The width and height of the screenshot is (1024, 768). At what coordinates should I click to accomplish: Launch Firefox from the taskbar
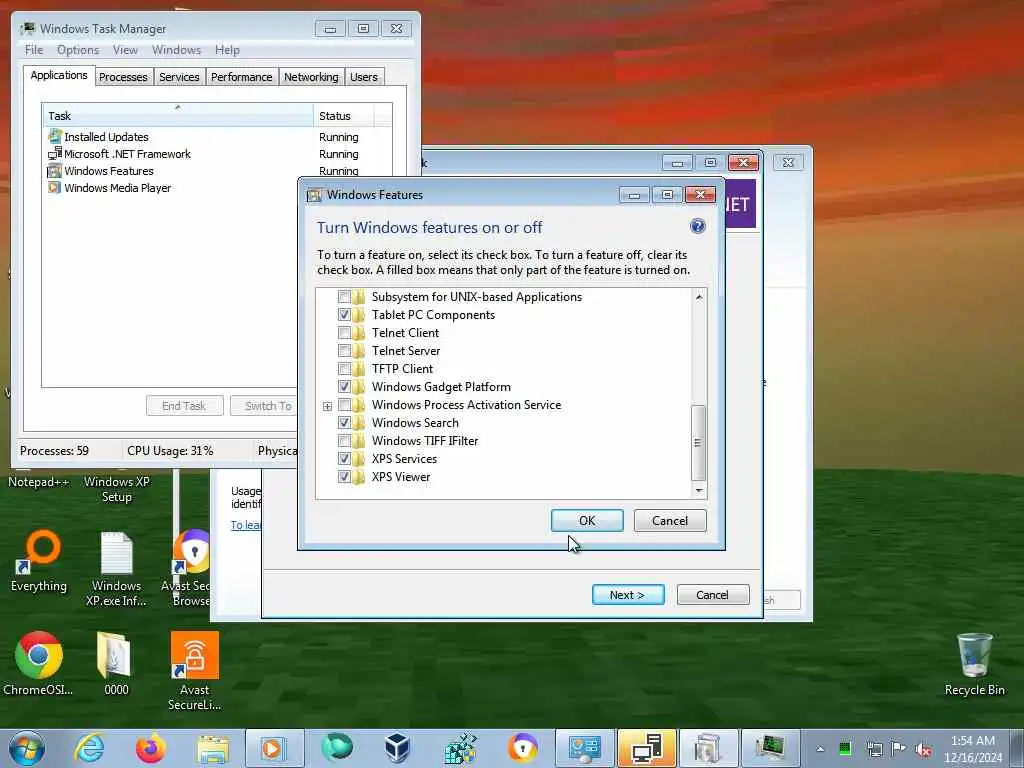(x=150, y=748)
